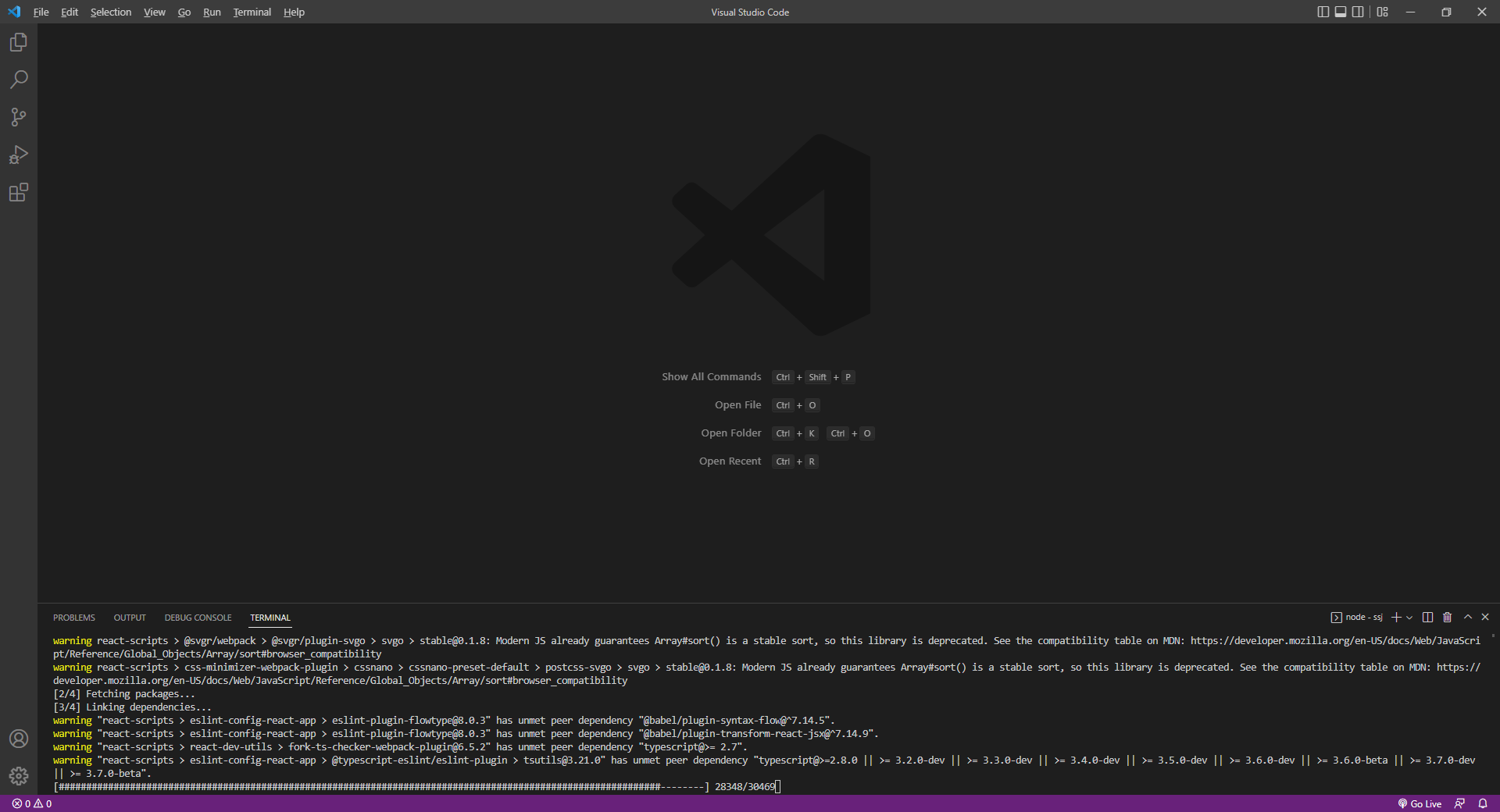
Task: Open the Edit menu
Action: 70,12
